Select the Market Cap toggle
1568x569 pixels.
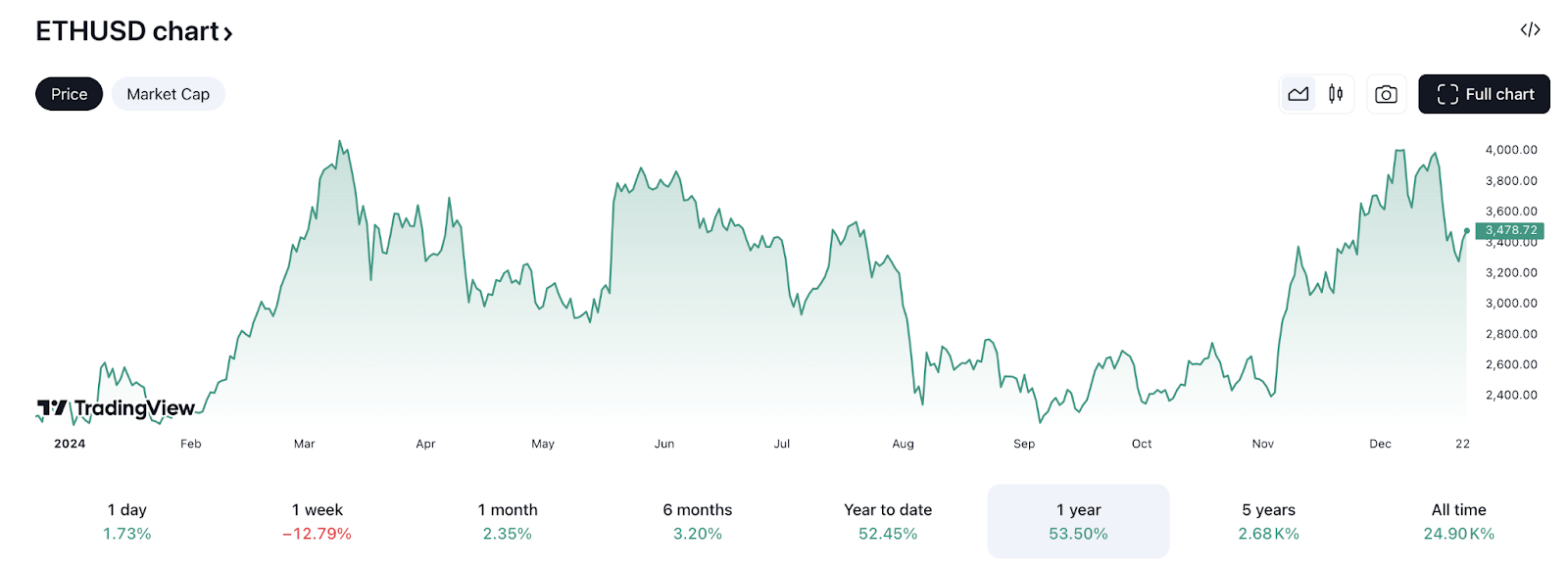[168, 94]
